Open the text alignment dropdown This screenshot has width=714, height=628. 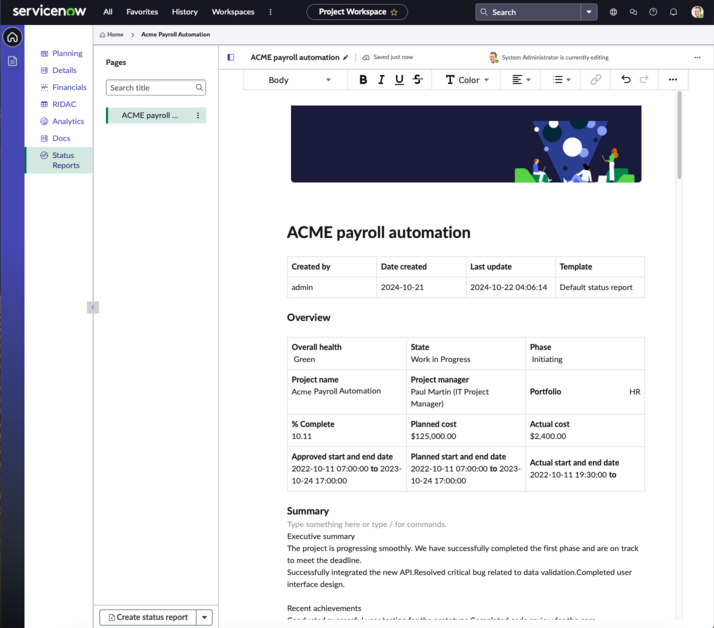coord(521,80)
